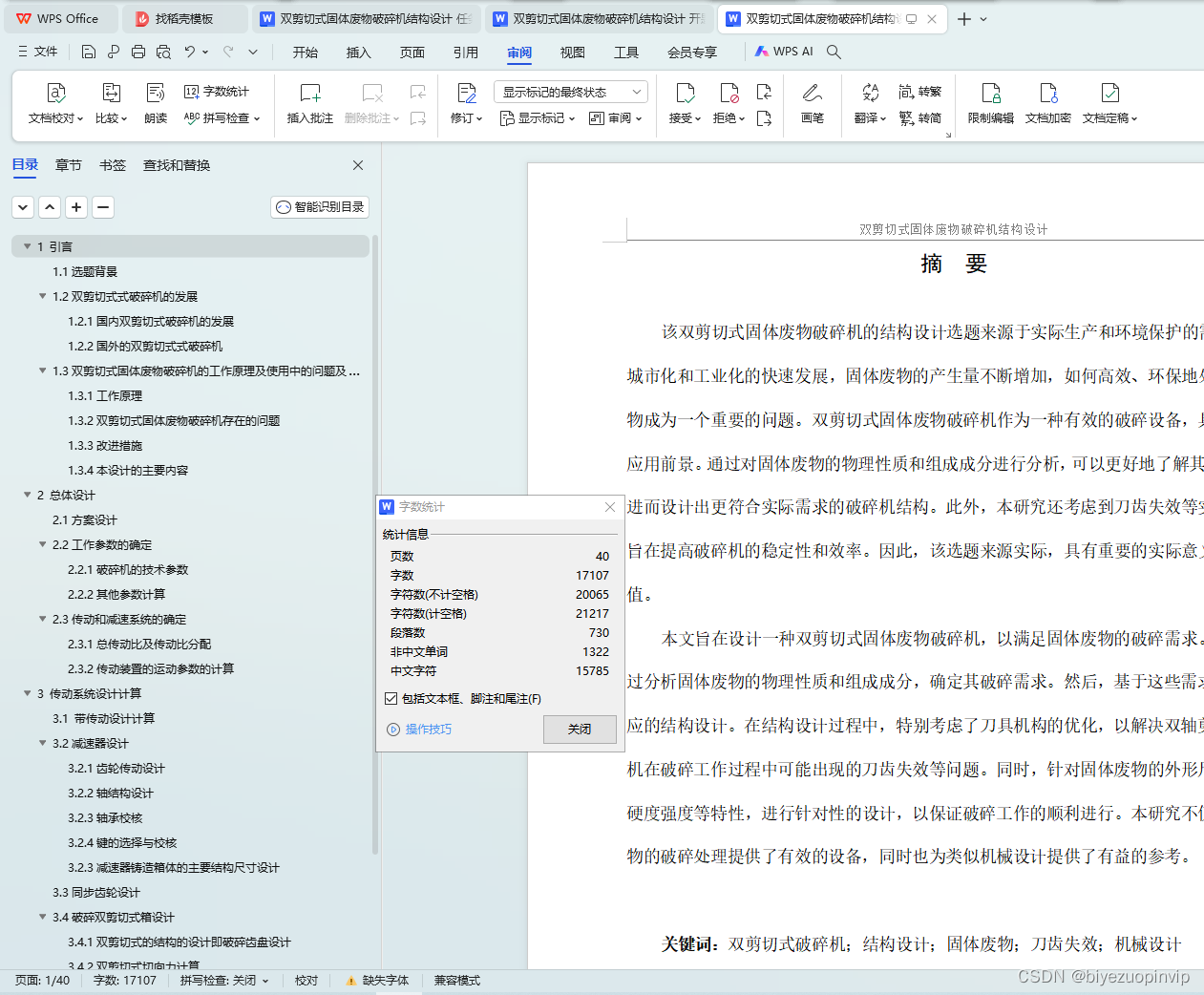Open WPS AI assistant
Screen dimensions: 1204x995
[x=784, y=52]
